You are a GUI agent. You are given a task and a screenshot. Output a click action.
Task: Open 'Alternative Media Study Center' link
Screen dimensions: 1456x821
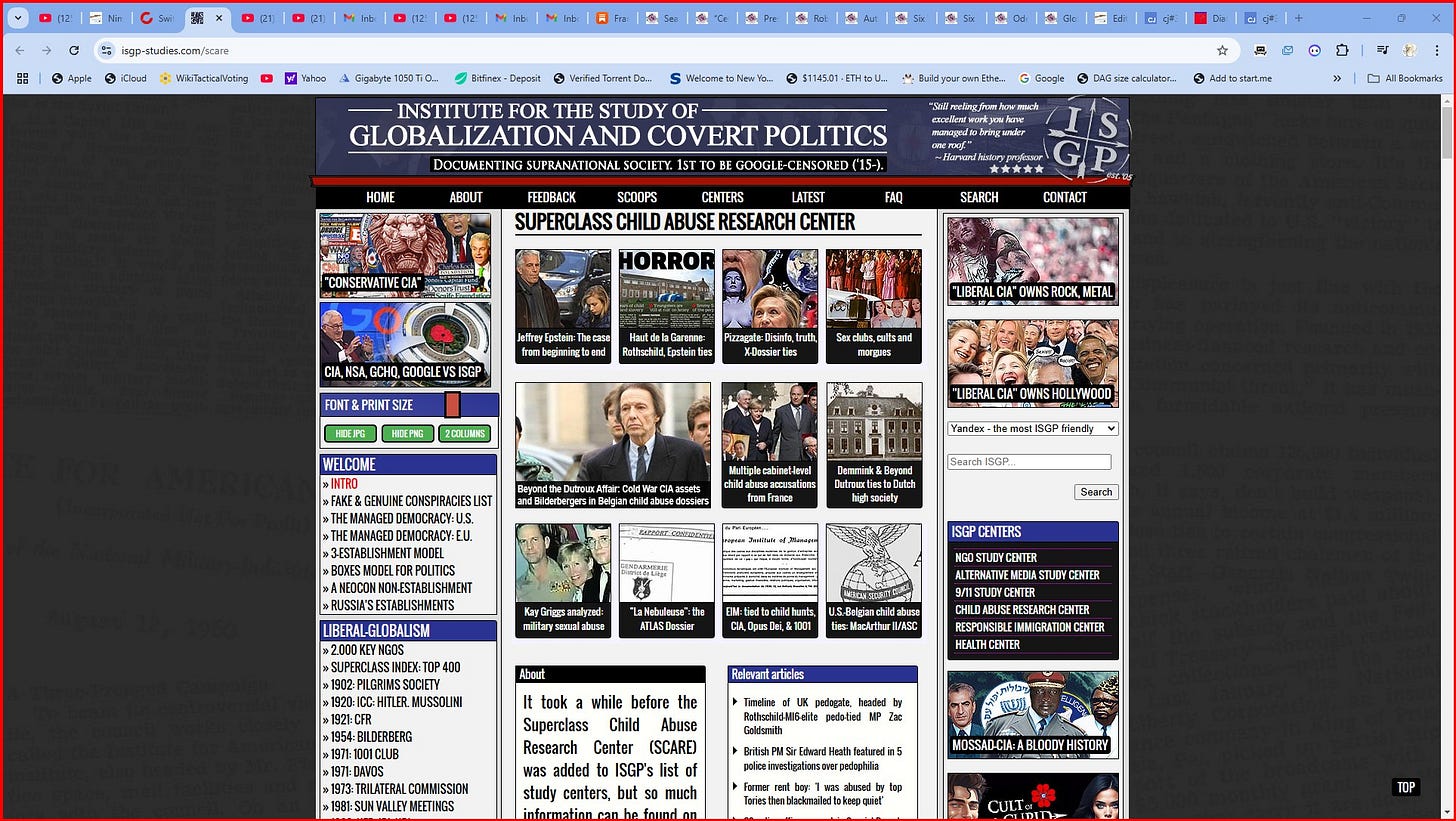(1027, 575)
